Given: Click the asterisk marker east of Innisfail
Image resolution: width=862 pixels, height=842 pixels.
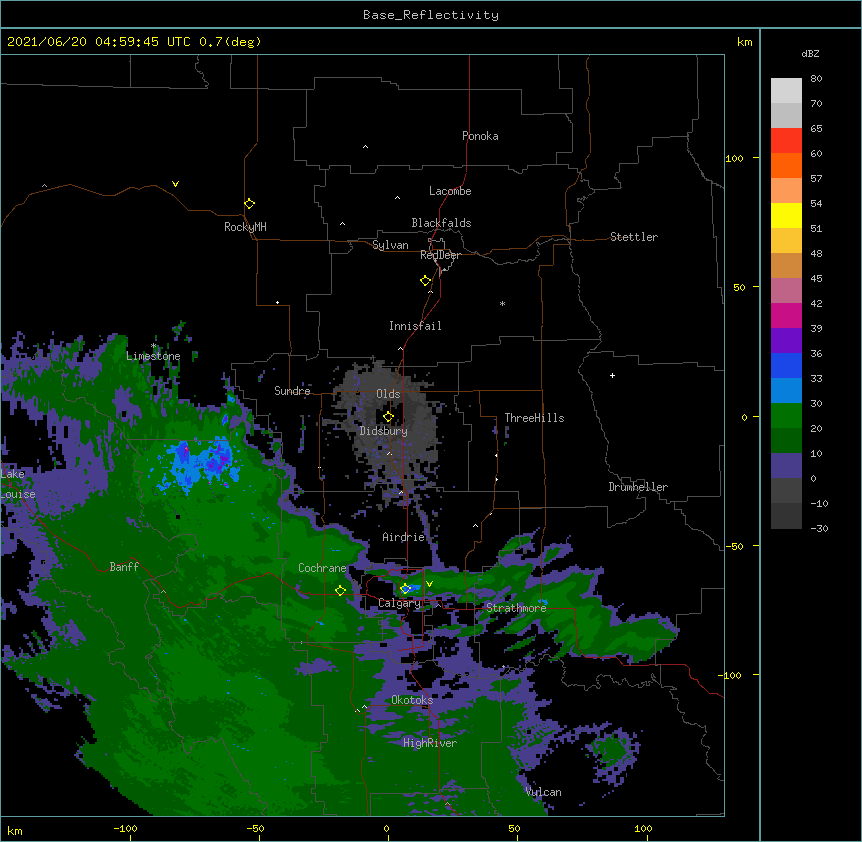Looking at the screenshot, I should tap(502, 303).
